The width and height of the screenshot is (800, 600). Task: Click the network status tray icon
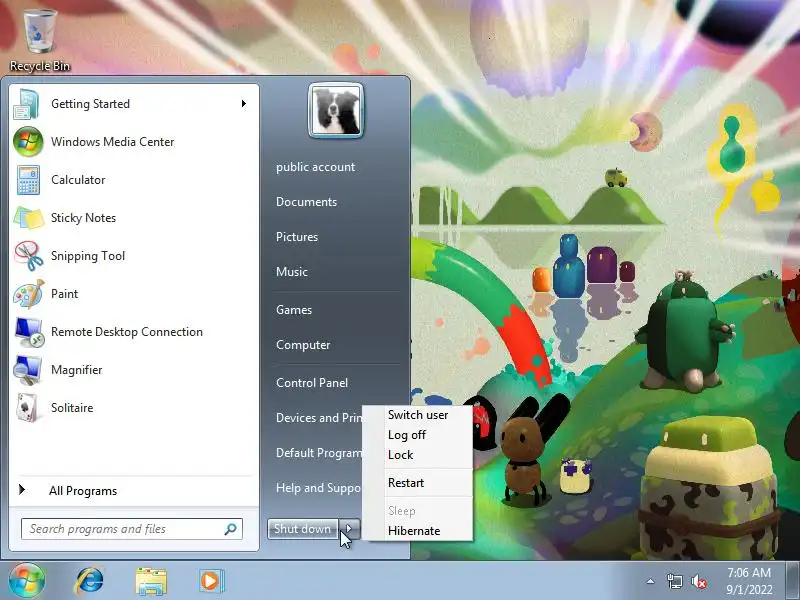[x=674, y=581]
